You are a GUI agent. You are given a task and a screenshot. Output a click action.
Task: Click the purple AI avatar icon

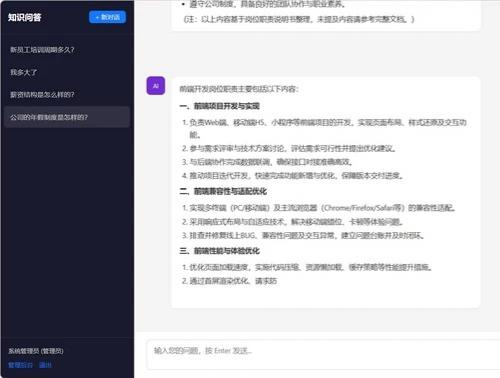pyautogui.click(x=156, y=86)
